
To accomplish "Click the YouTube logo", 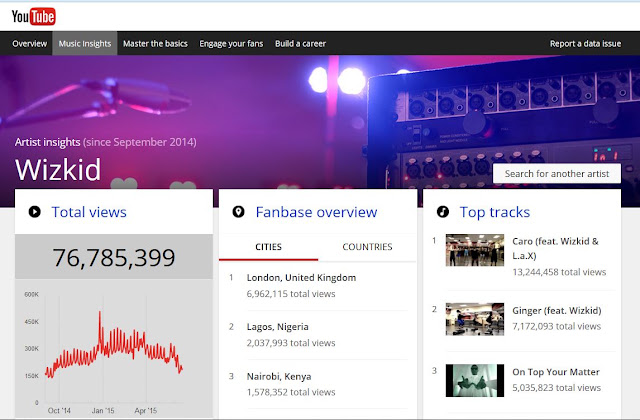I will click(33, 16).
